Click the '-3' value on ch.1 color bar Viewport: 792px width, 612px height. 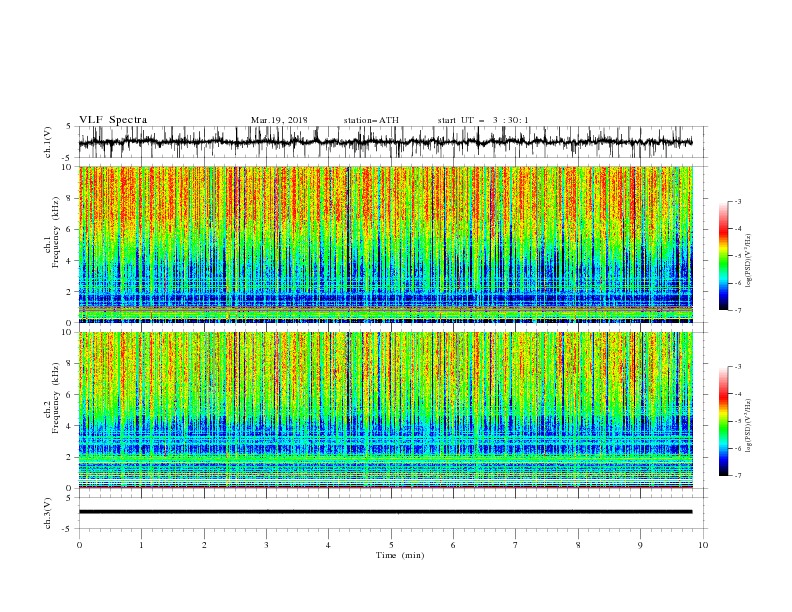[x=737, y=201]
